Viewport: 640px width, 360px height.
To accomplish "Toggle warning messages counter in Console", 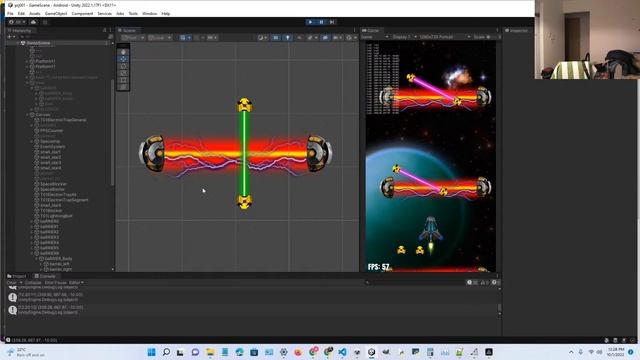I will 484,282.
